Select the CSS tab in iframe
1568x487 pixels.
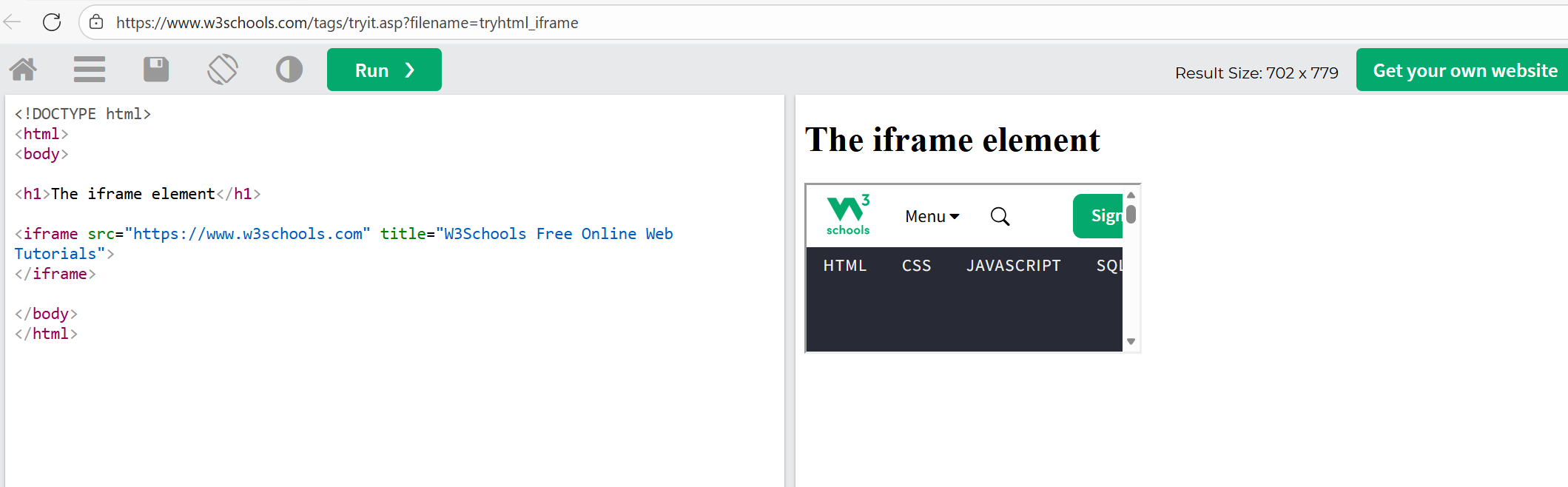tap(916, 266)
